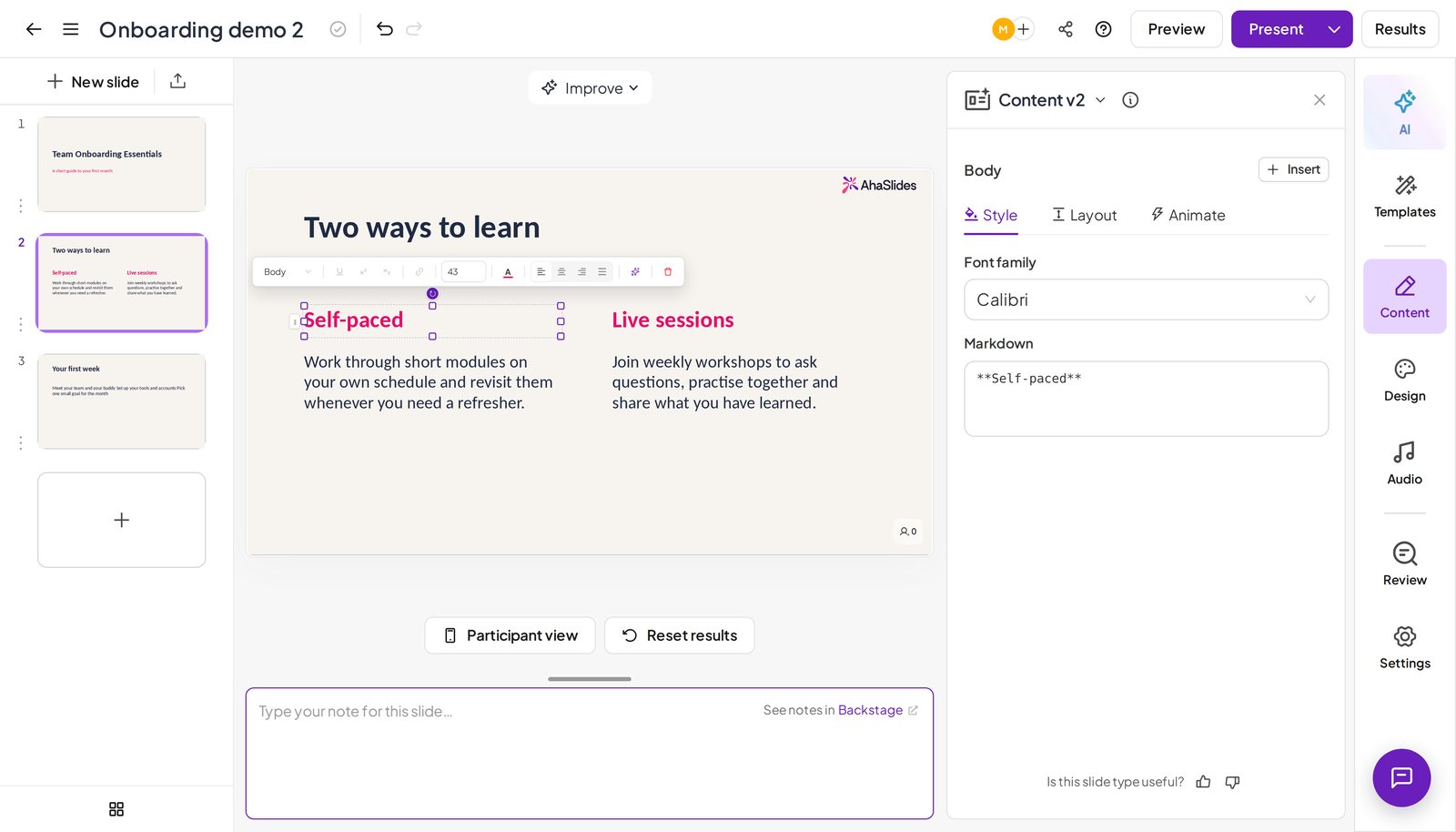Add a collaborator with plus icon

coord(1024,29)
